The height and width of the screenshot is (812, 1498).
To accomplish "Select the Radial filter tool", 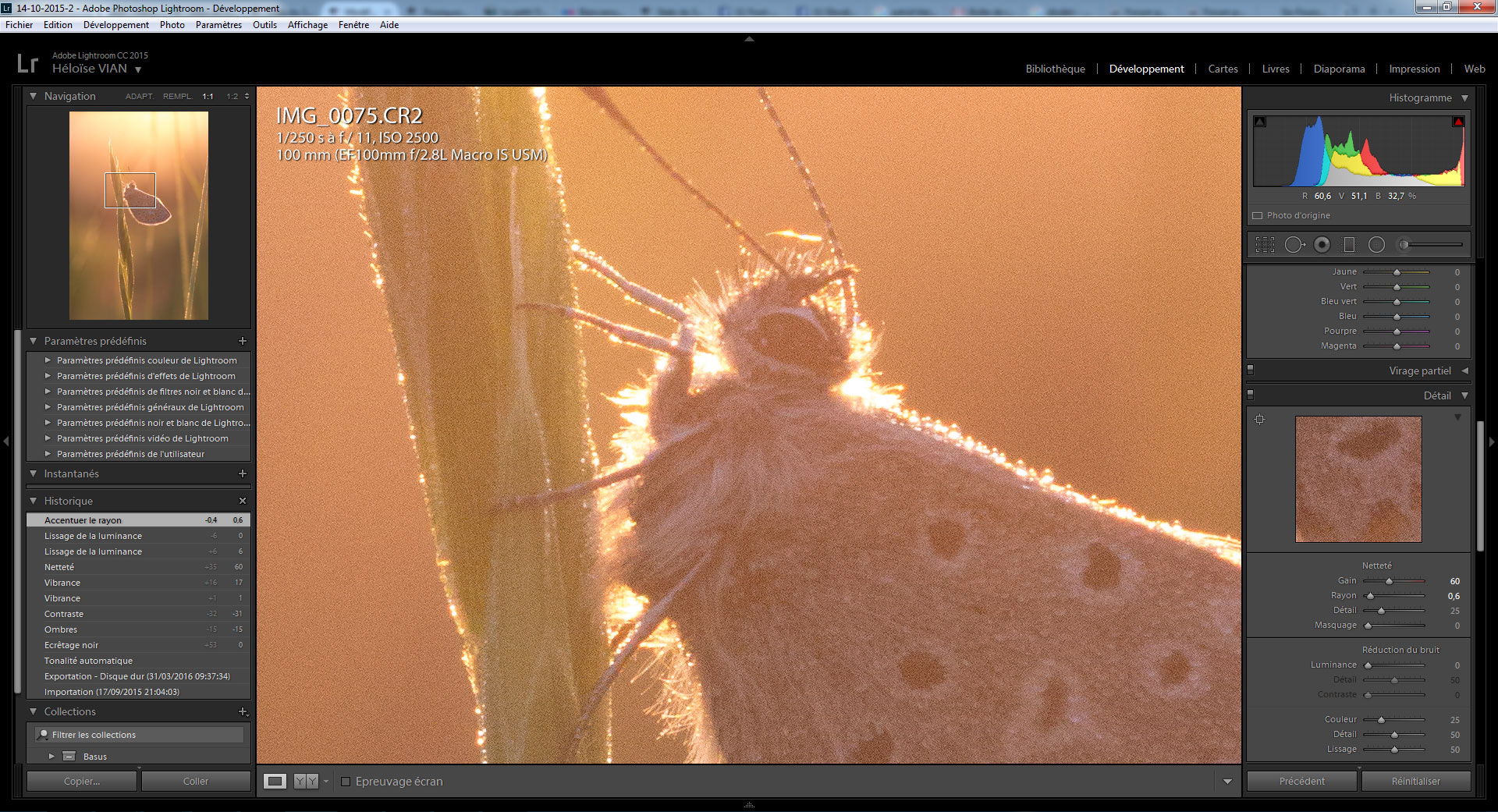I will 1376,245.
